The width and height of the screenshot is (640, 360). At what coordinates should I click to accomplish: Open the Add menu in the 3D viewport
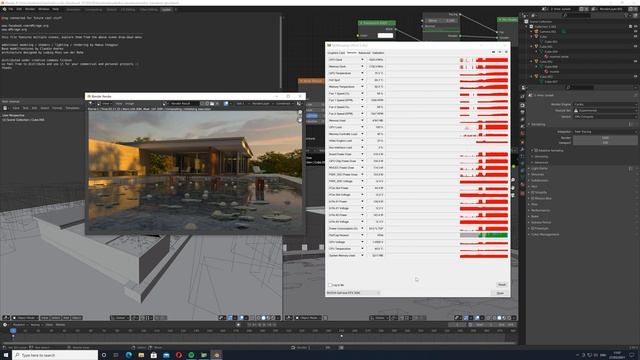pos(66,318)
